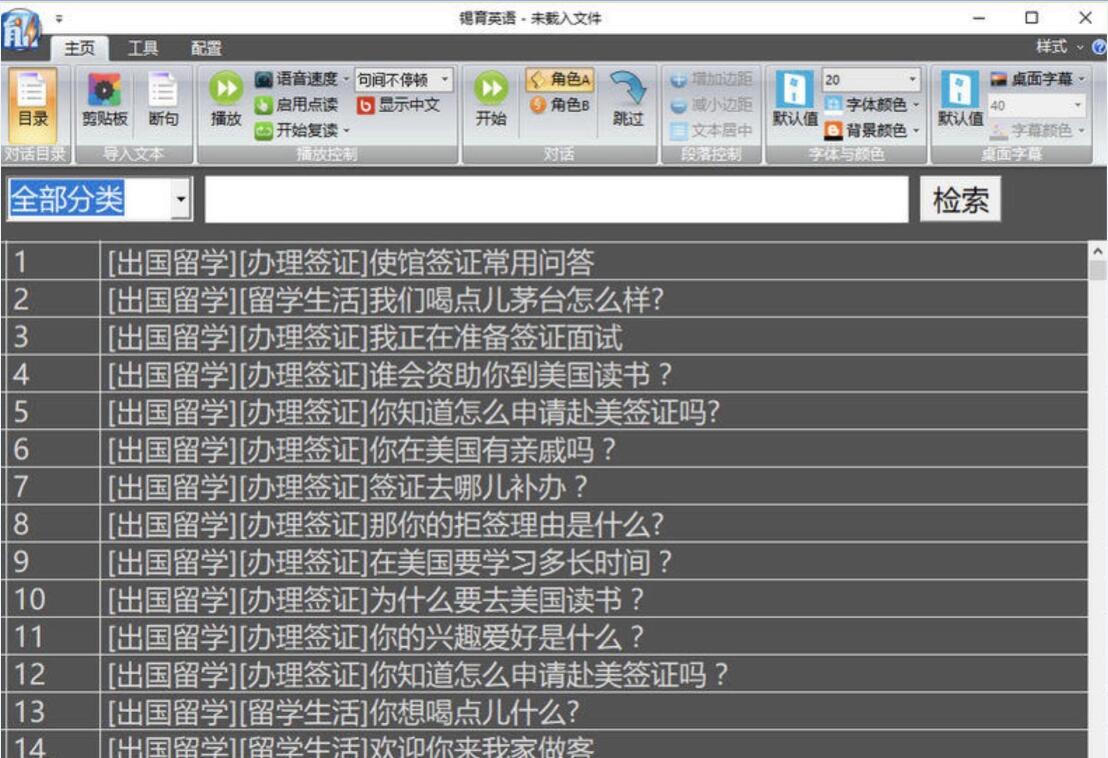1108x758 pixels.
Task: Click the help question mark icon
Action: 1100,47
